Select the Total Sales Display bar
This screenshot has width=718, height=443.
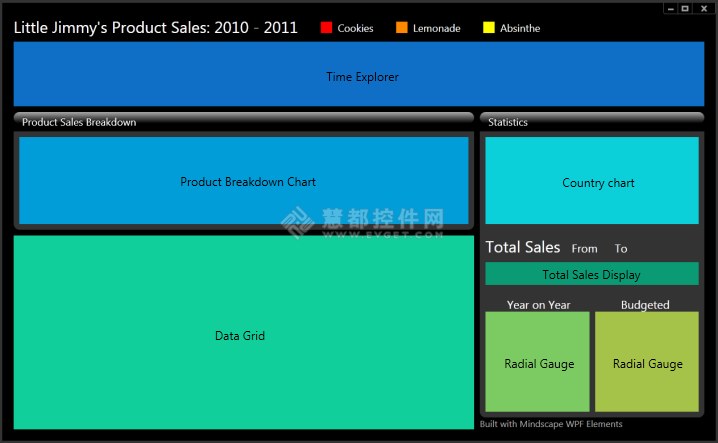592,274
